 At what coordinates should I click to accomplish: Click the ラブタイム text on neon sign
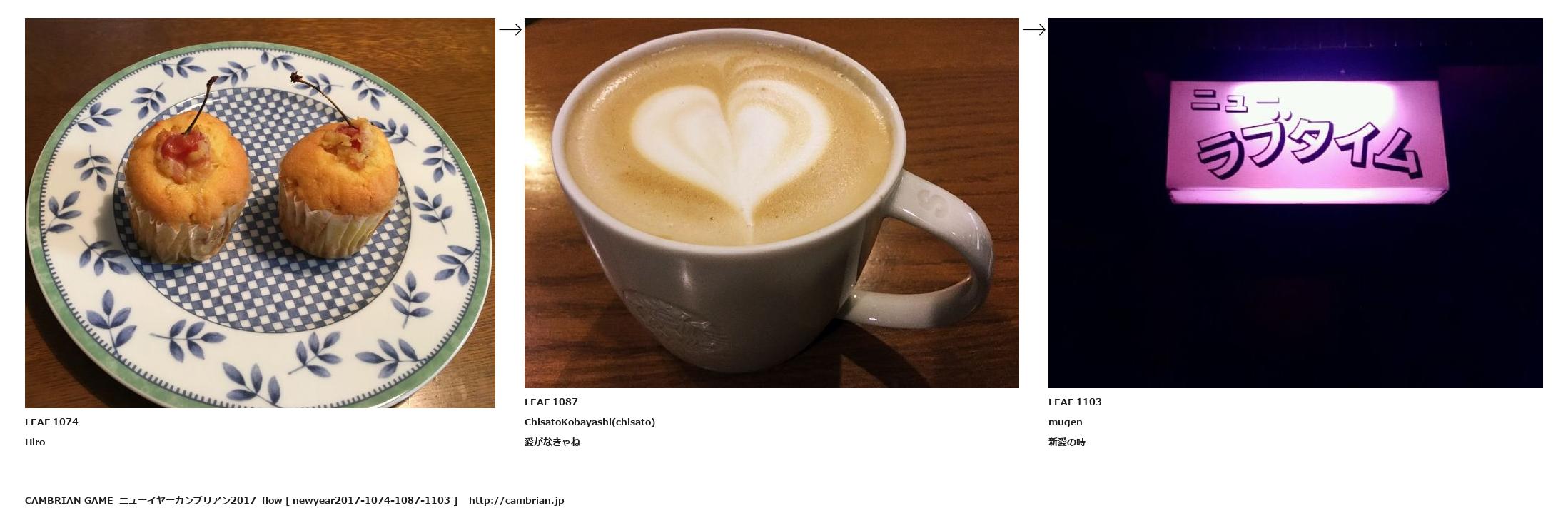[x=1307, y=151]
